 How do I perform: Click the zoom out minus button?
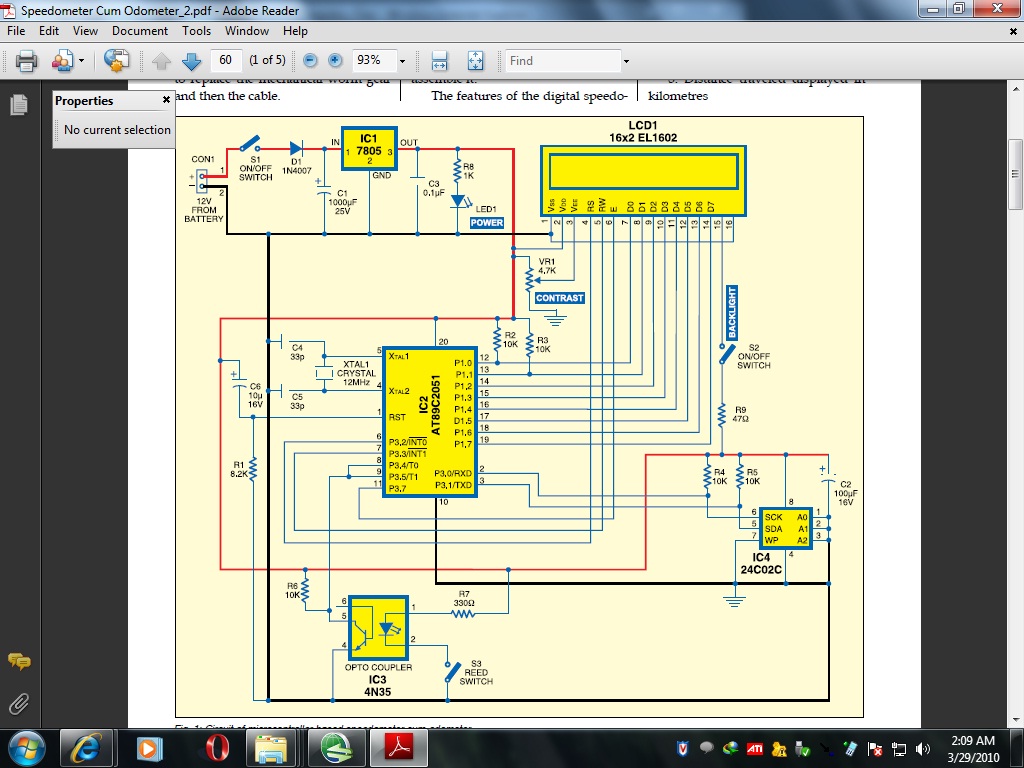click(x=310, y=61)
